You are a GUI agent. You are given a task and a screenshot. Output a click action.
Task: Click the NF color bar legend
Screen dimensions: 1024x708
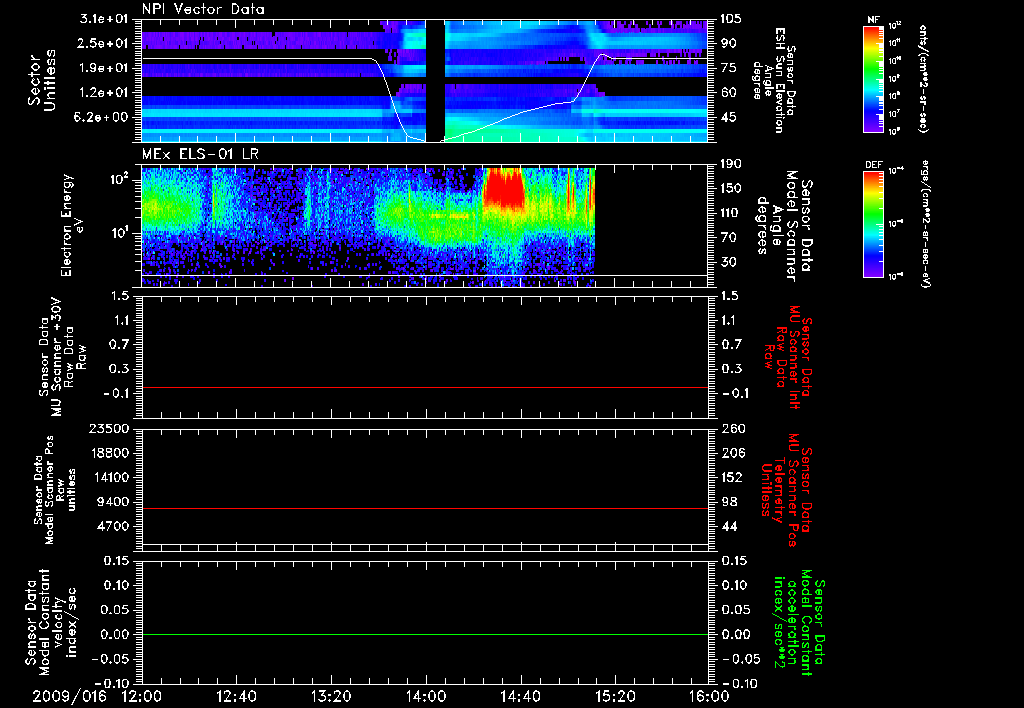[874, 78]
